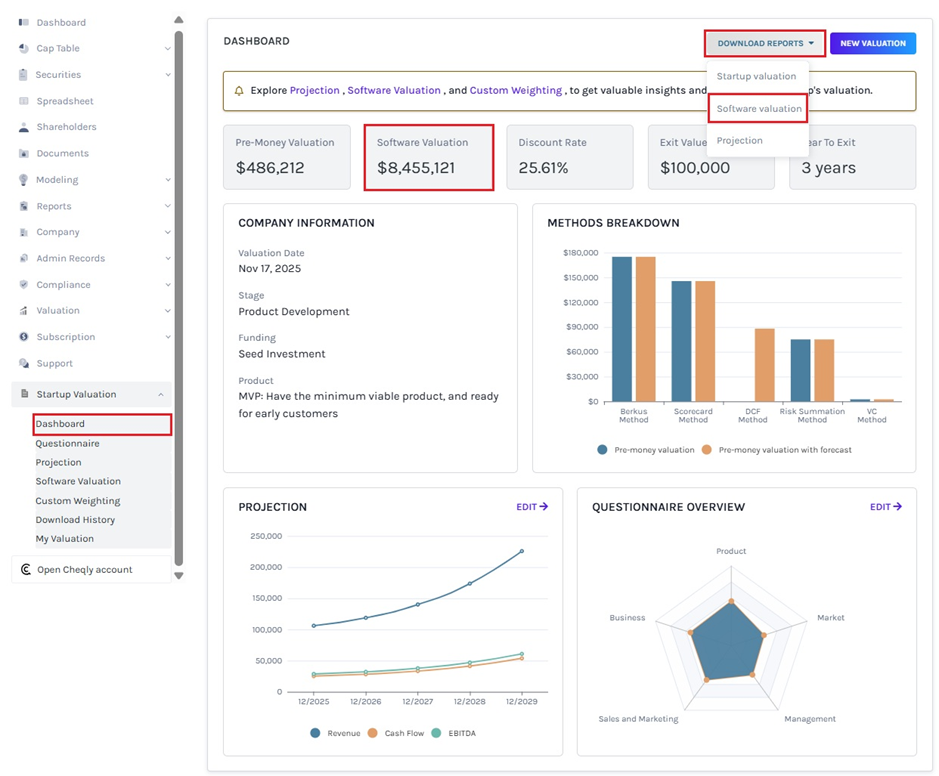Click the Spreadsheet icon in sidebar

click(x=22, y=100)
